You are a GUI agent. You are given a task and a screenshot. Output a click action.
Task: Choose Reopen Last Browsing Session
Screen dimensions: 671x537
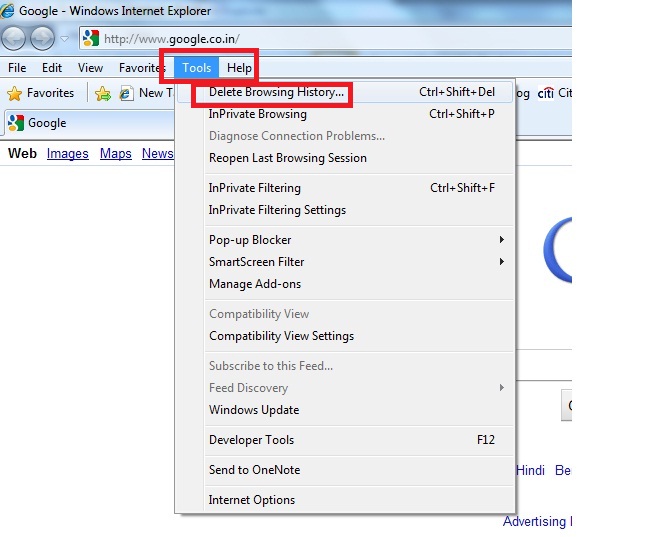pyautogui.click(x=344, y=158)
